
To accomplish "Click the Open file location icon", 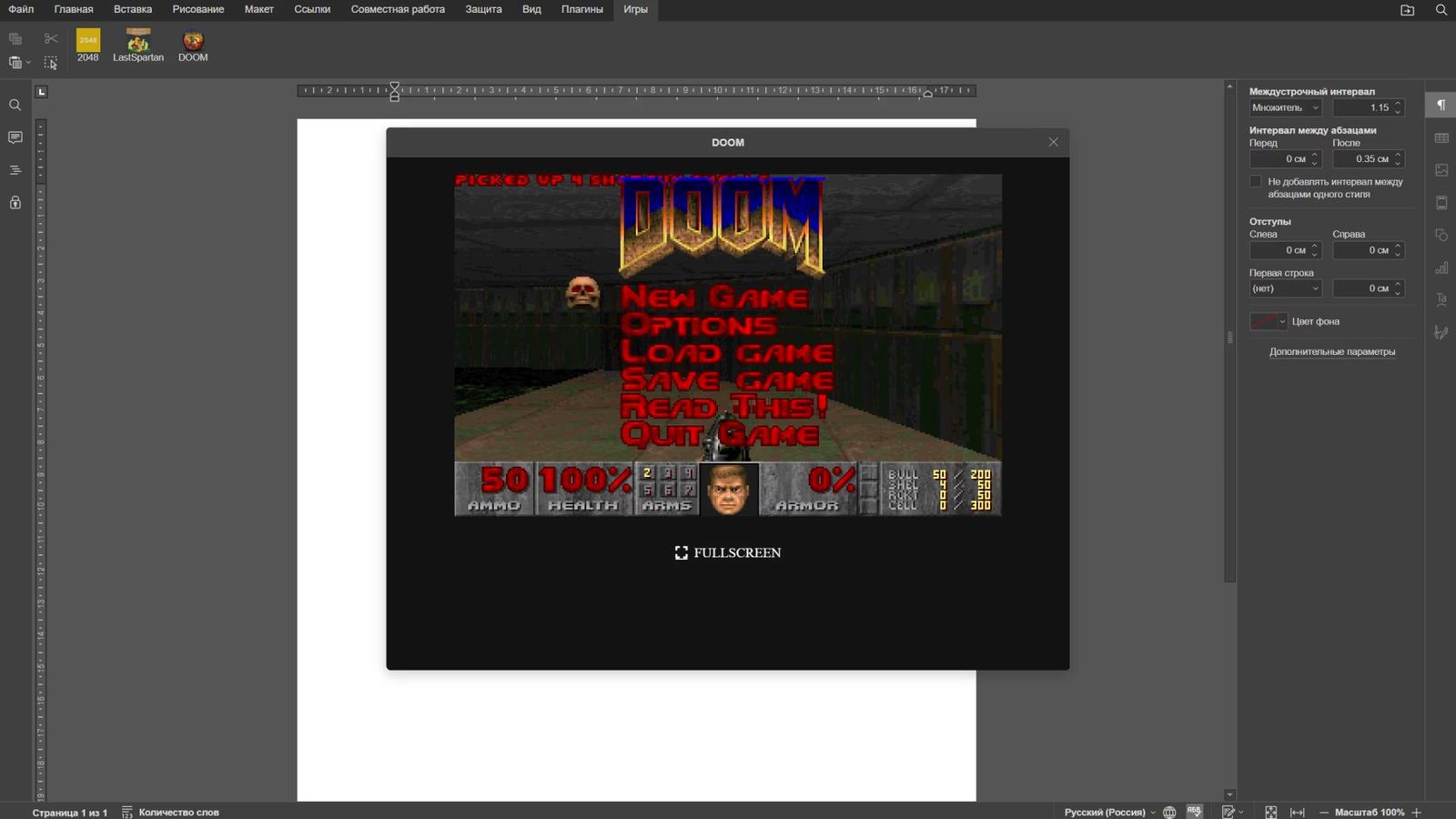I will (x=1407, y=10).
